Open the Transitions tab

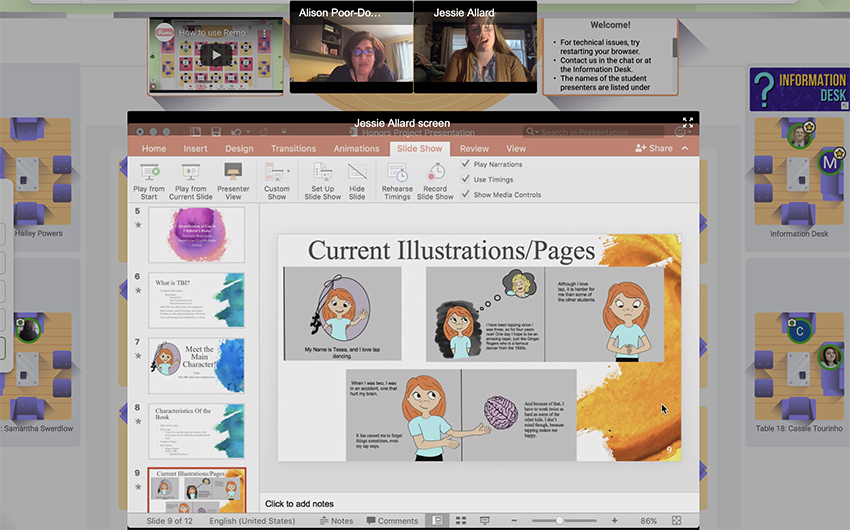point(293,148)
